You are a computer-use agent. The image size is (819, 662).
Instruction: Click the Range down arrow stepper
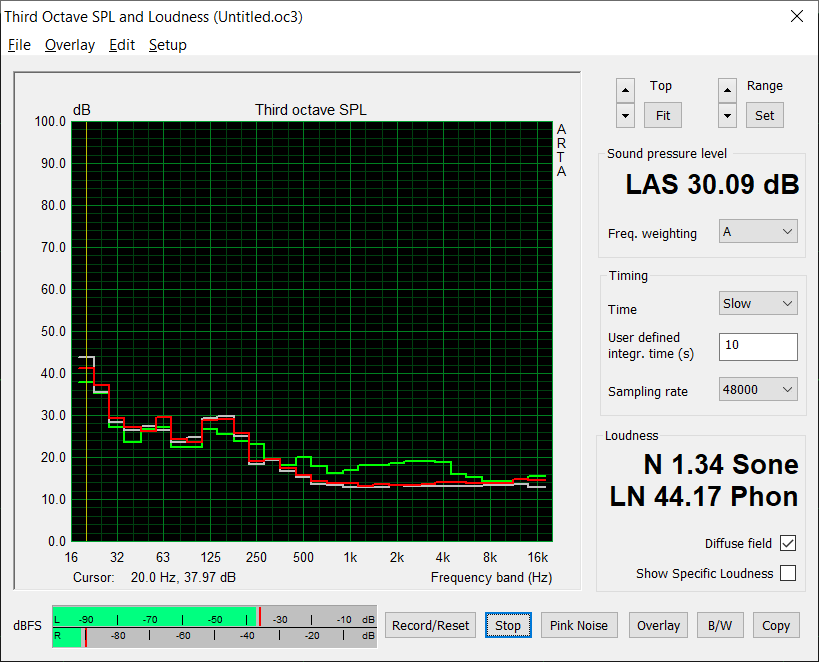pyautogui.click(x=727, y=115)
